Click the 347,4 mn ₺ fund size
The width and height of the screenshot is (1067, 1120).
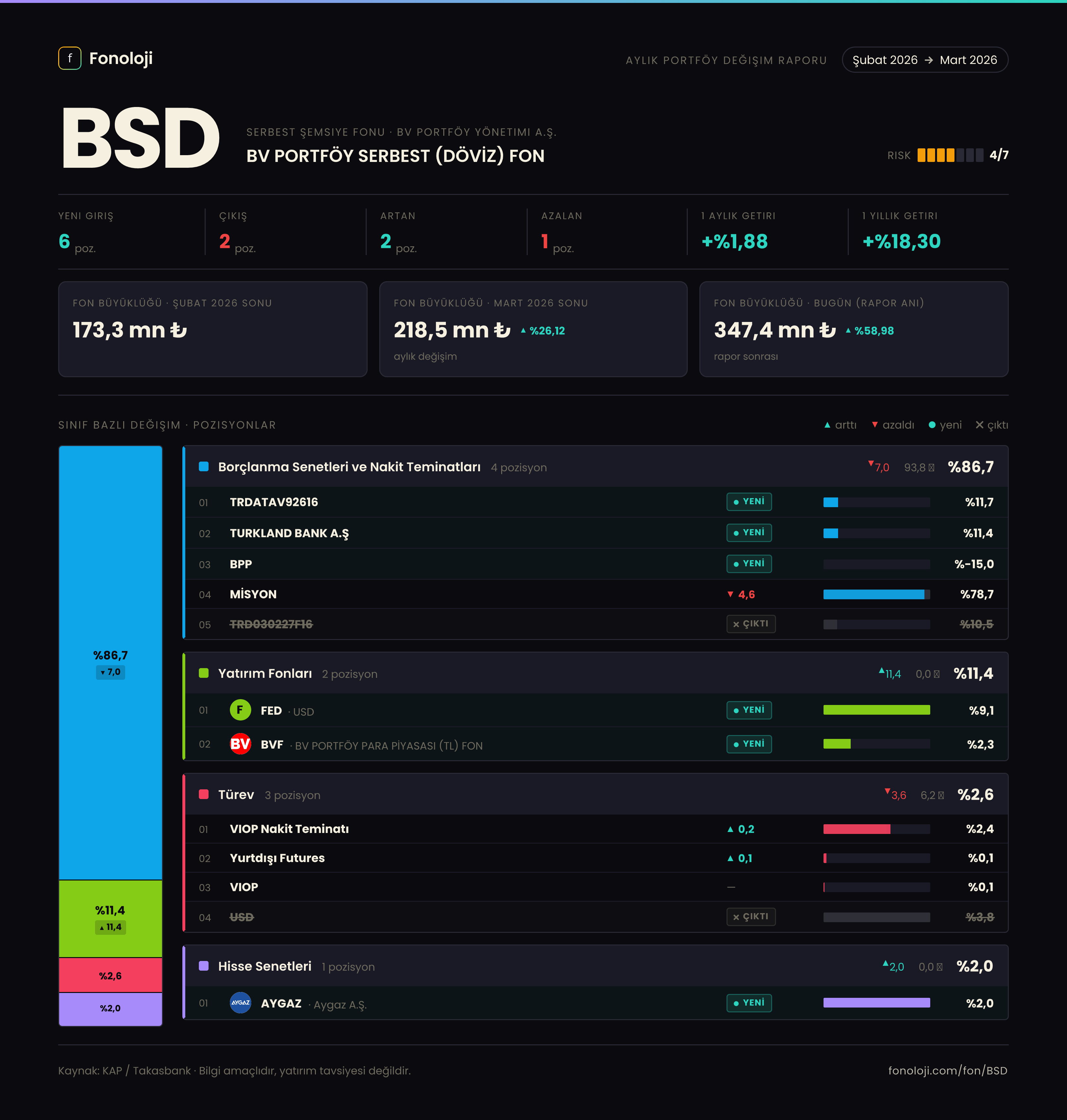[x=775, y=330]
